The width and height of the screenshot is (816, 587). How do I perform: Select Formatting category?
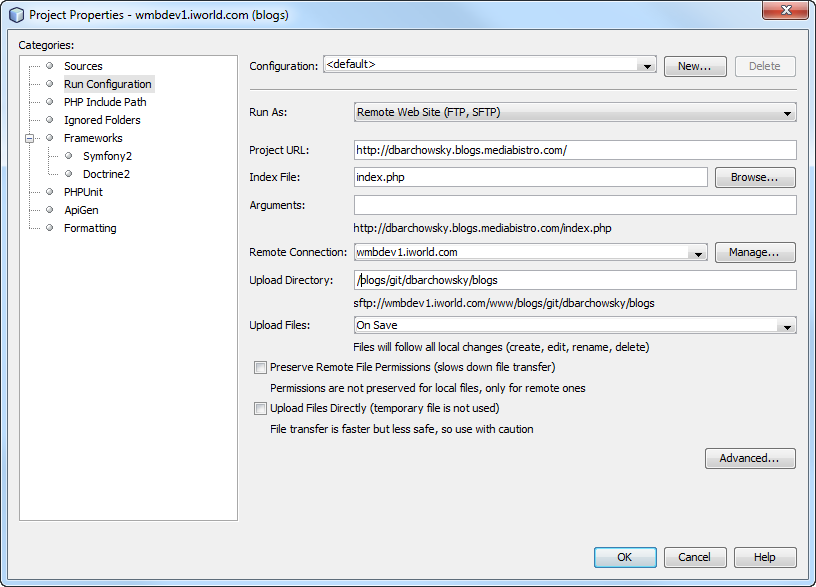coord(90,228)
